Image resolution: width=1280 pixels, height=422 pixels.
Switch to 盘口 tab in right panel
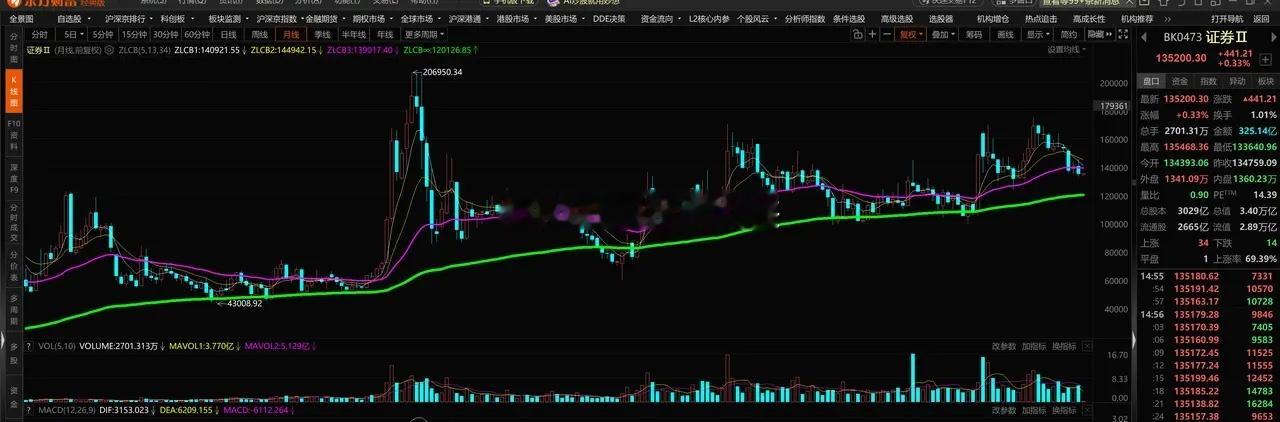tap(1151, 81)
